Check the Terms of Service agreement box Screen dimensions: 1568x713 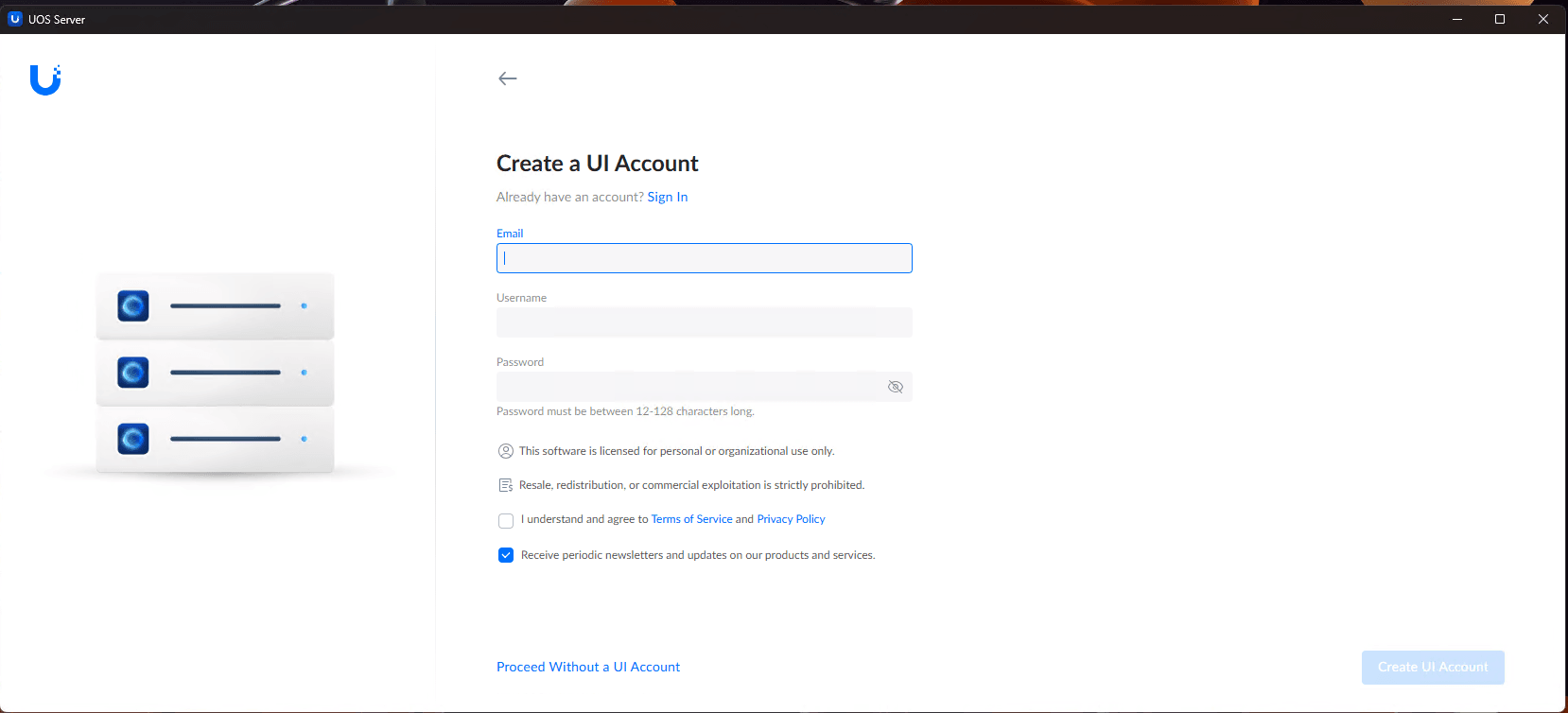(506, 520)
